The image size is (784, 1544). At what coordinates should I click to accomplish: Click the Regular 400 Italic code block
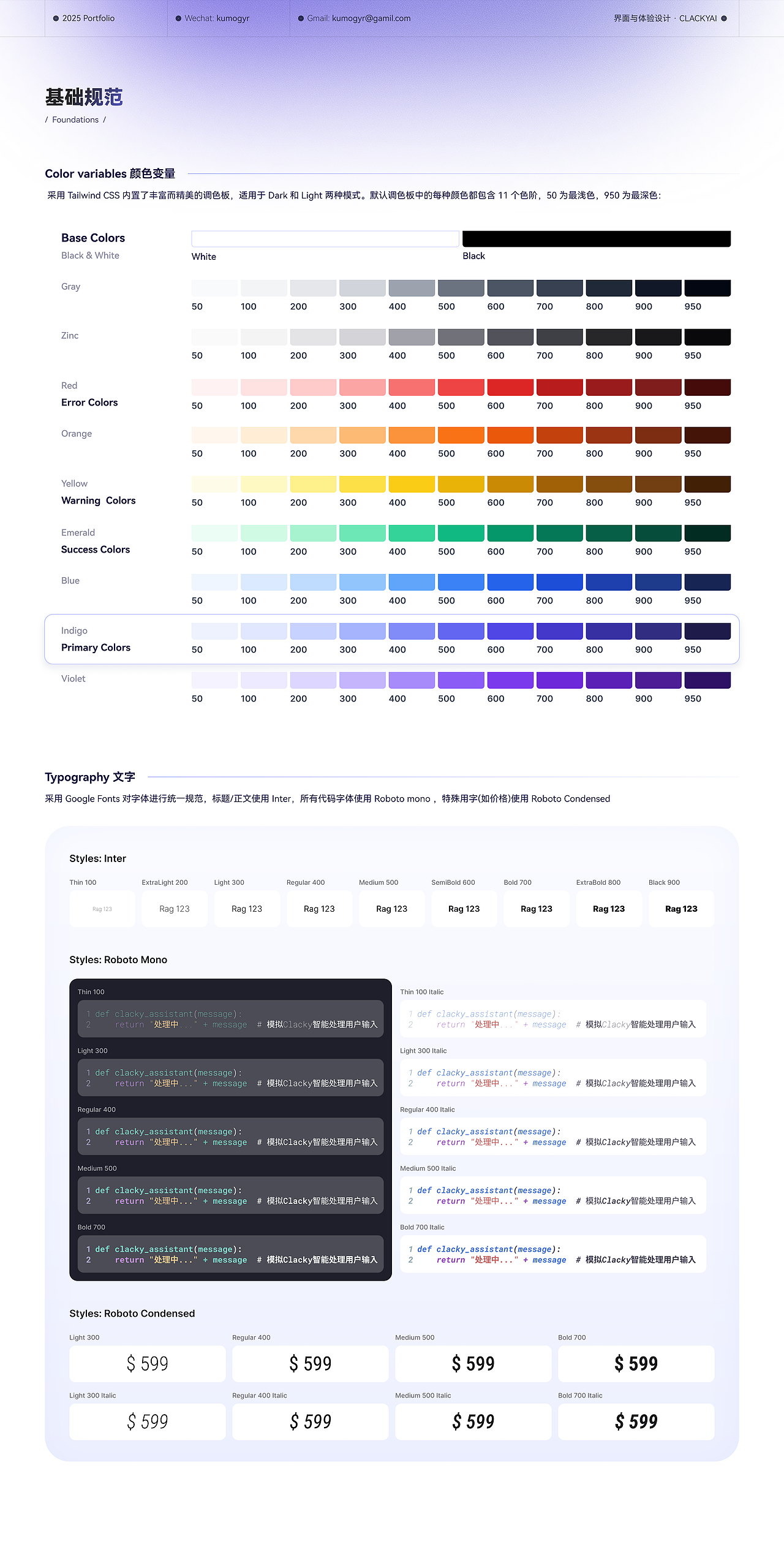pos(553,1137)
